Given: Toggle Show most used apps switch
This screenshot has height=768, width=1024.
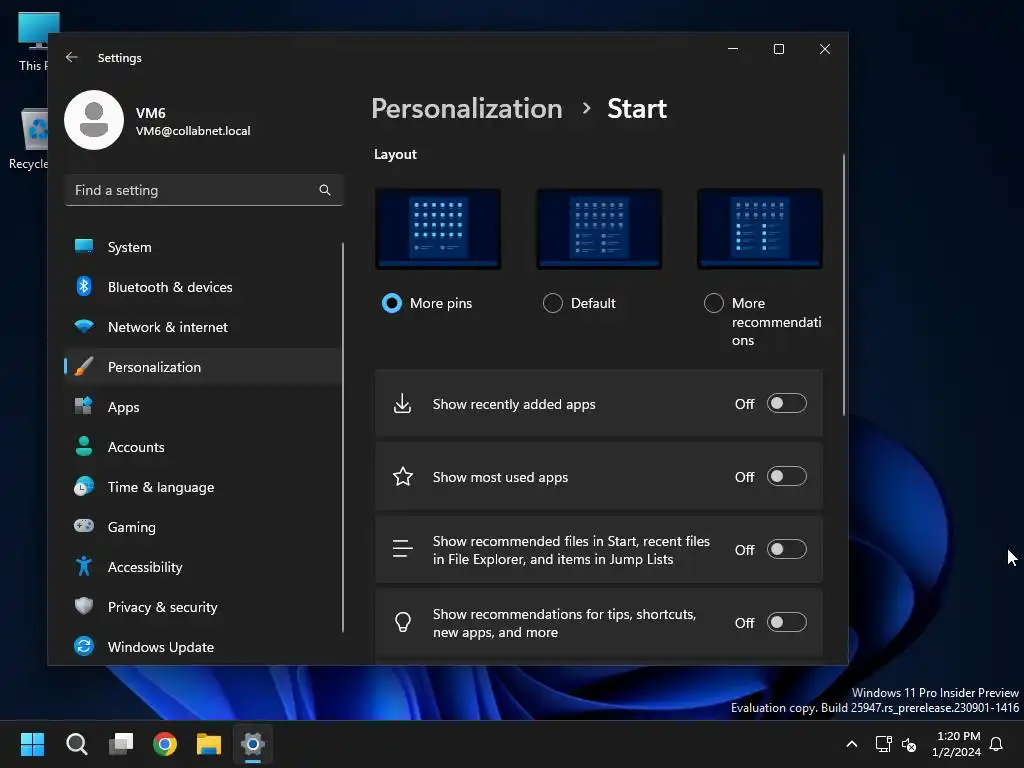Looking at the screenshot, I should coord(786,476).
